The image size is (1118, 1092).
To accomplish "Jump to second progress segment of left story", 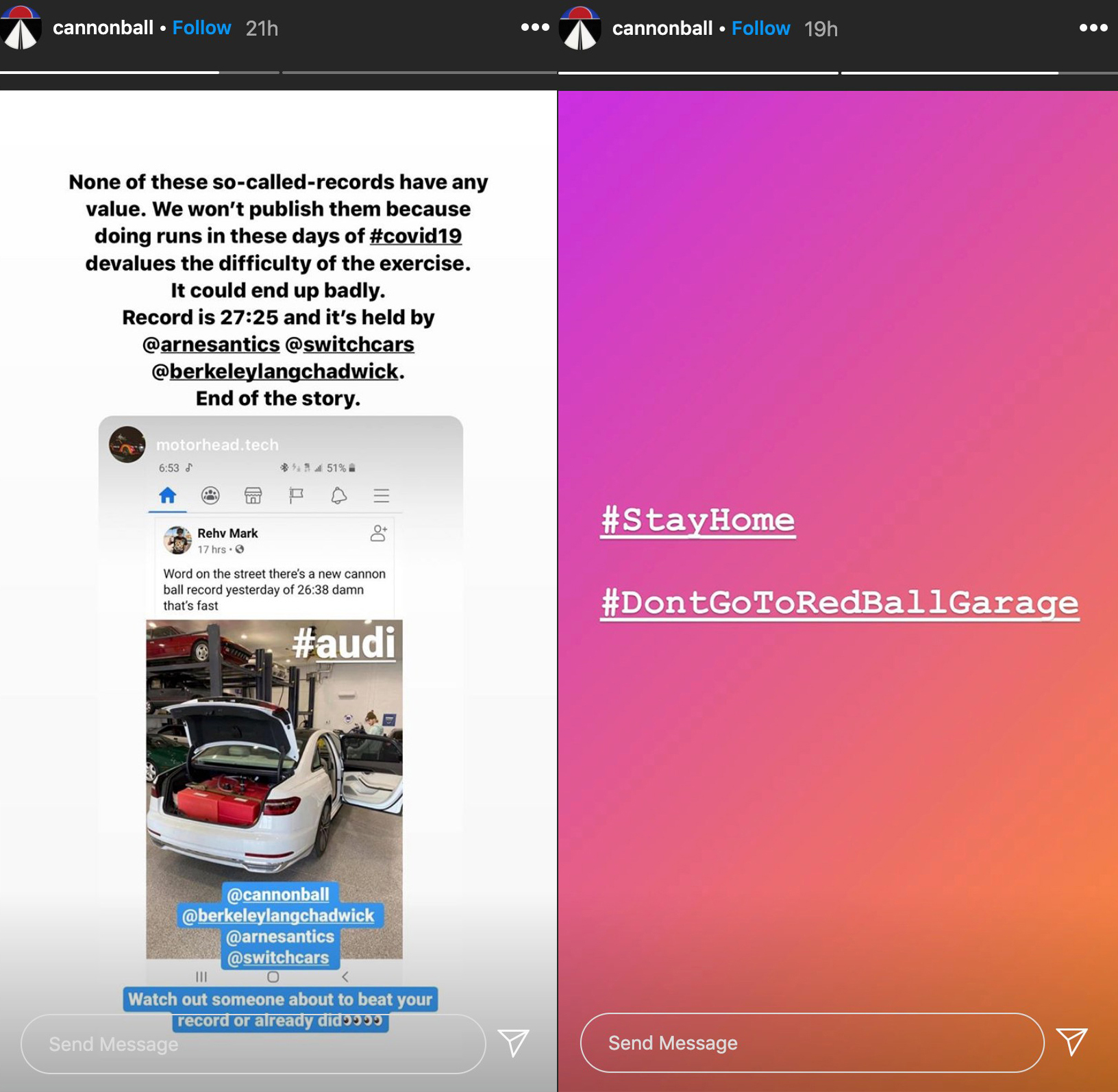I will click(x=419, y=72).
